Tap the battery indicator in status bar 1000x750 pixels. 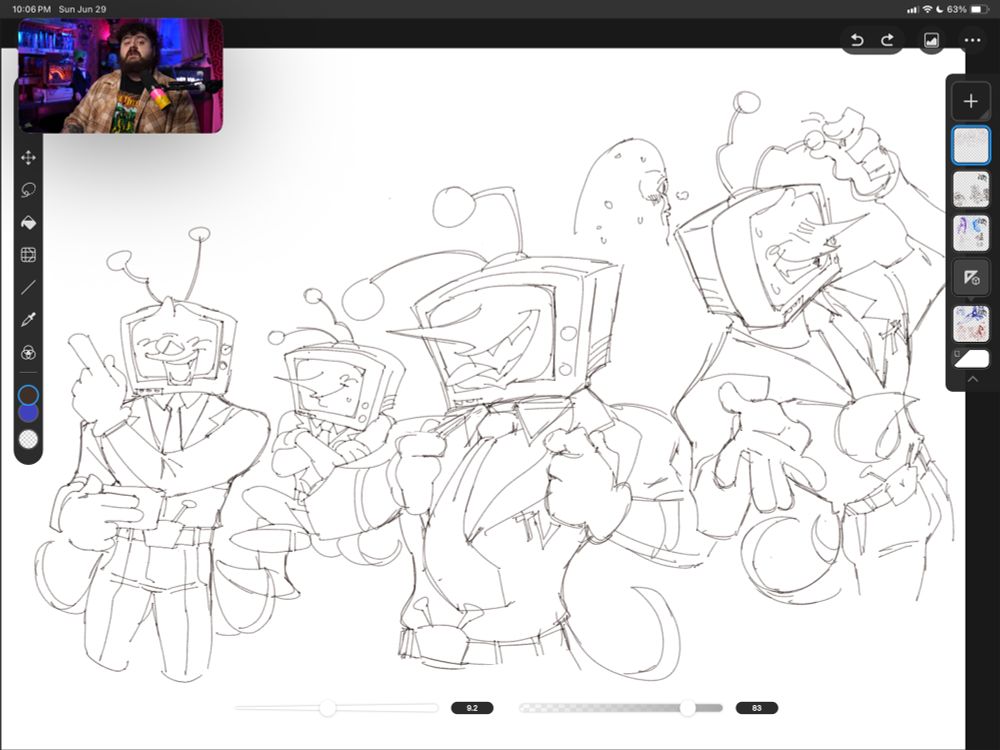977,10
